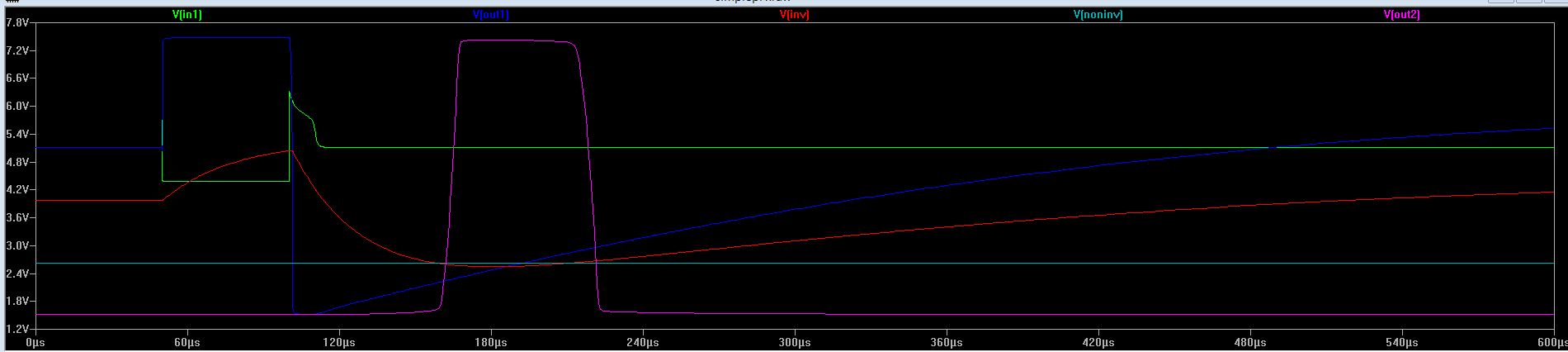Click the 180µs time axis label

point(491,342)
